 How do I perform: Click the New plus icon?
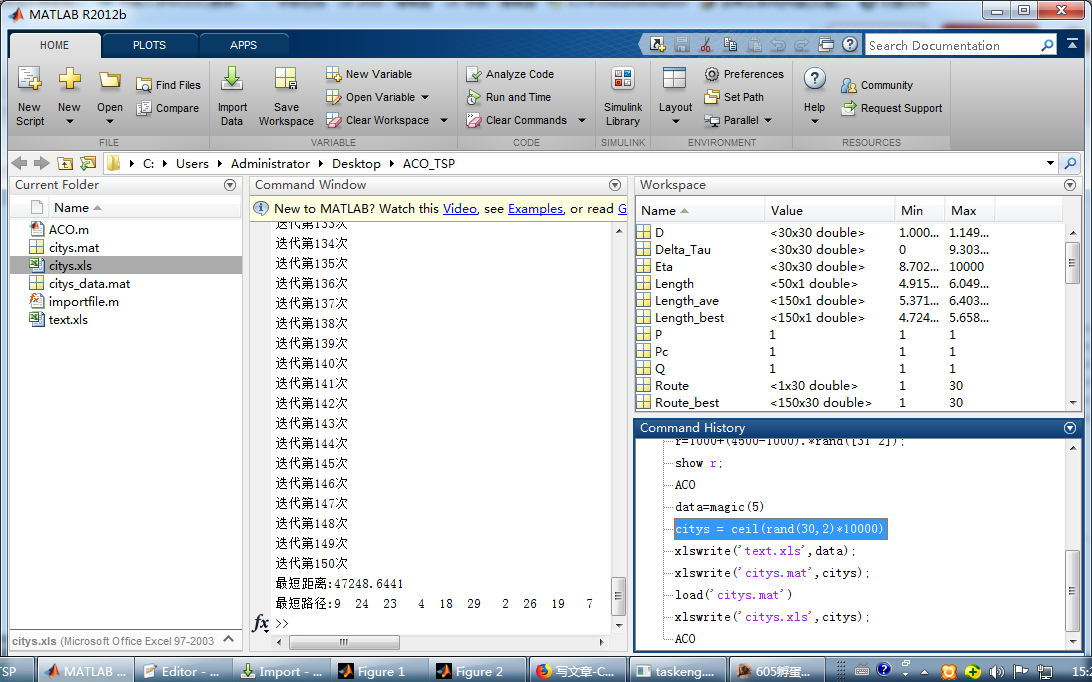(69, 79)
